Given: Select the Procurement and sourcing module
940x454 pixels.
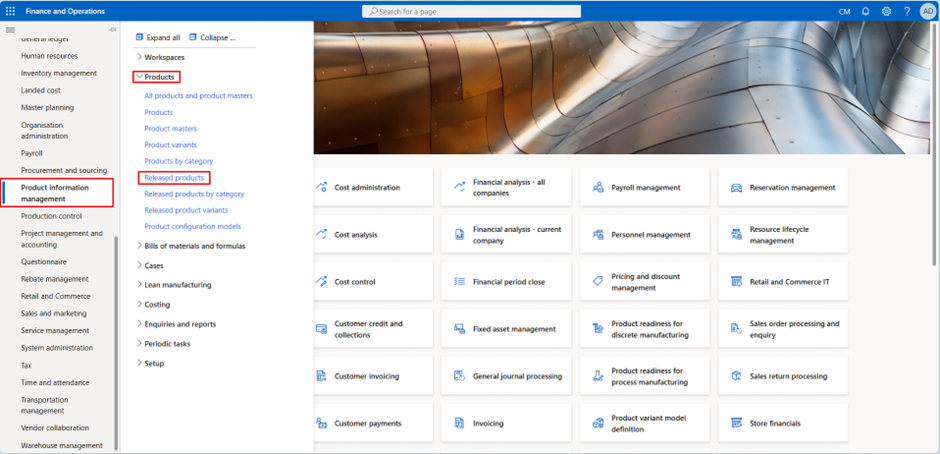Looking at the screenshot, I should click(x=64, y=170).
